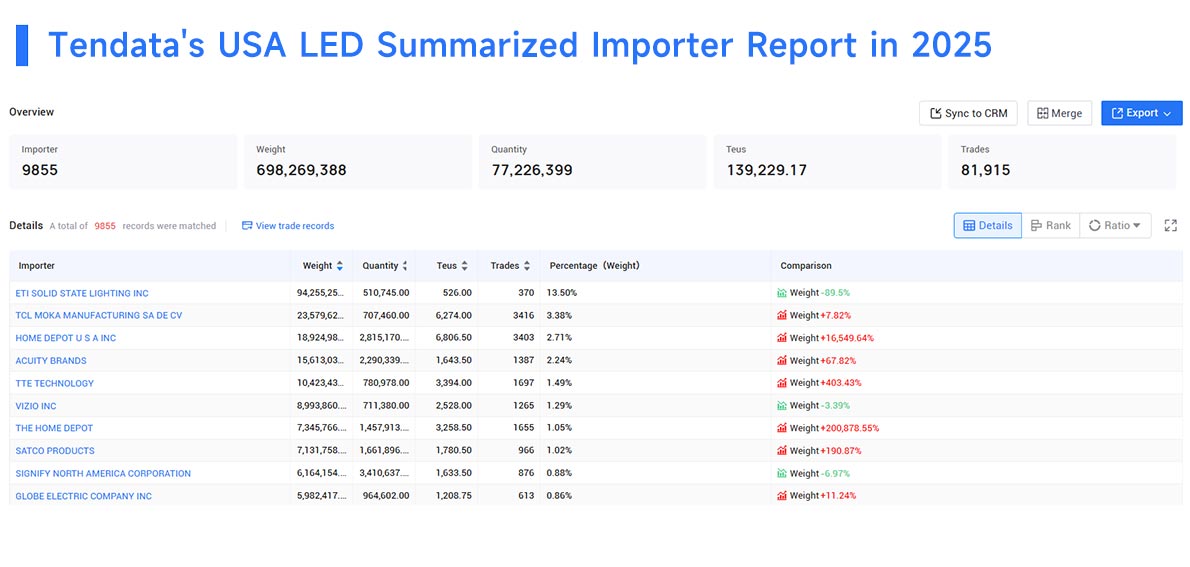This screenshot has height=567, width=1190.
Task: Select comparison value Weight +200,878.55%
Action: click(834, 428)
